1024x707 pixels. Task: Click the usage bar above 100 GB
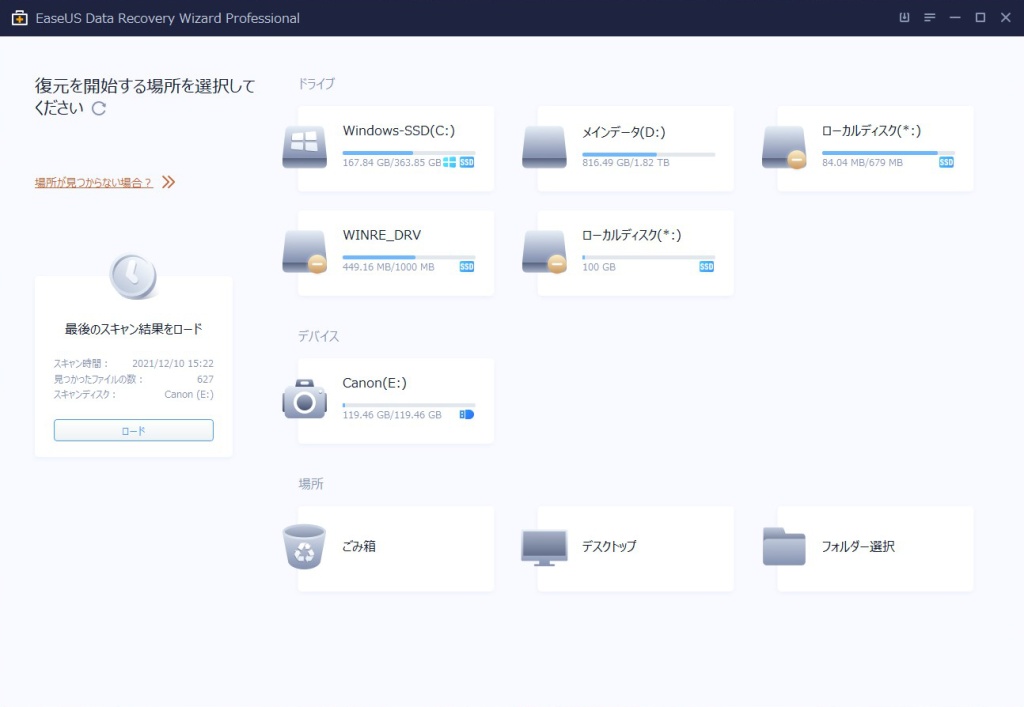click(x=648, y=257)
